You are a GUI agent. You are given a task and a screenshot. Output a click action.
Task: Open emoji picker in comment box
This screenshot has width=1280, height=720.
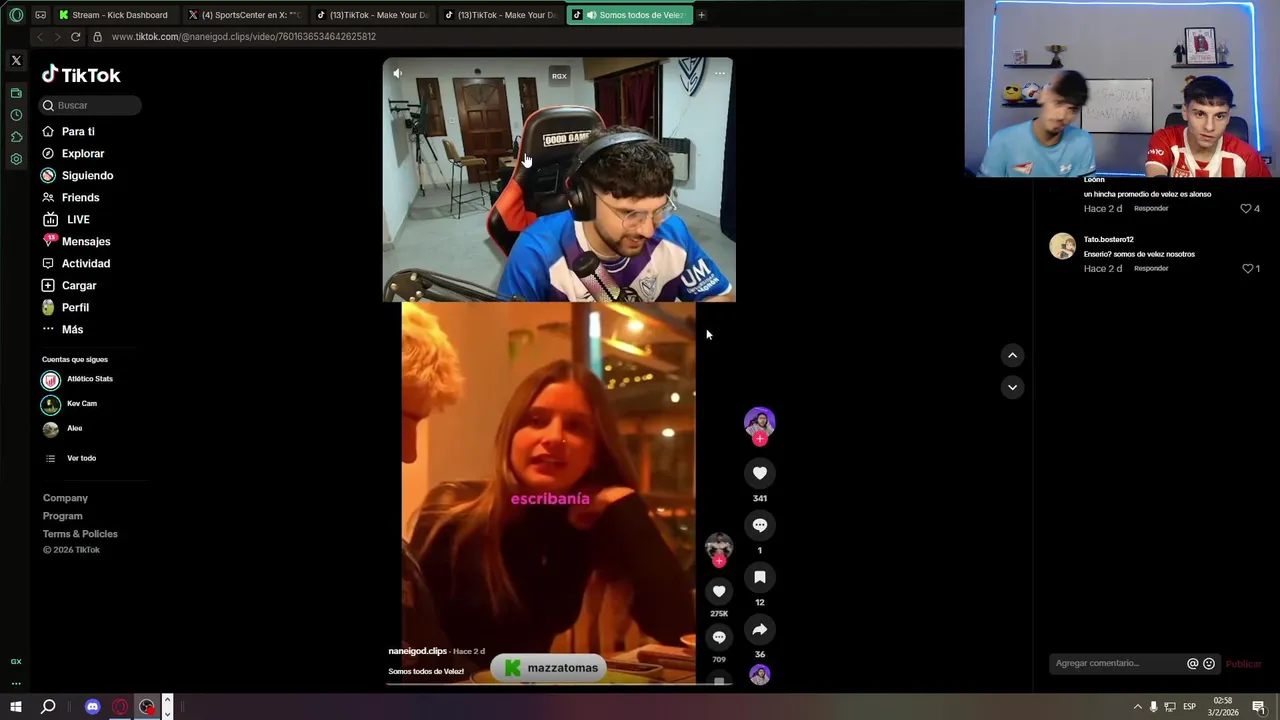(1209, 664)
